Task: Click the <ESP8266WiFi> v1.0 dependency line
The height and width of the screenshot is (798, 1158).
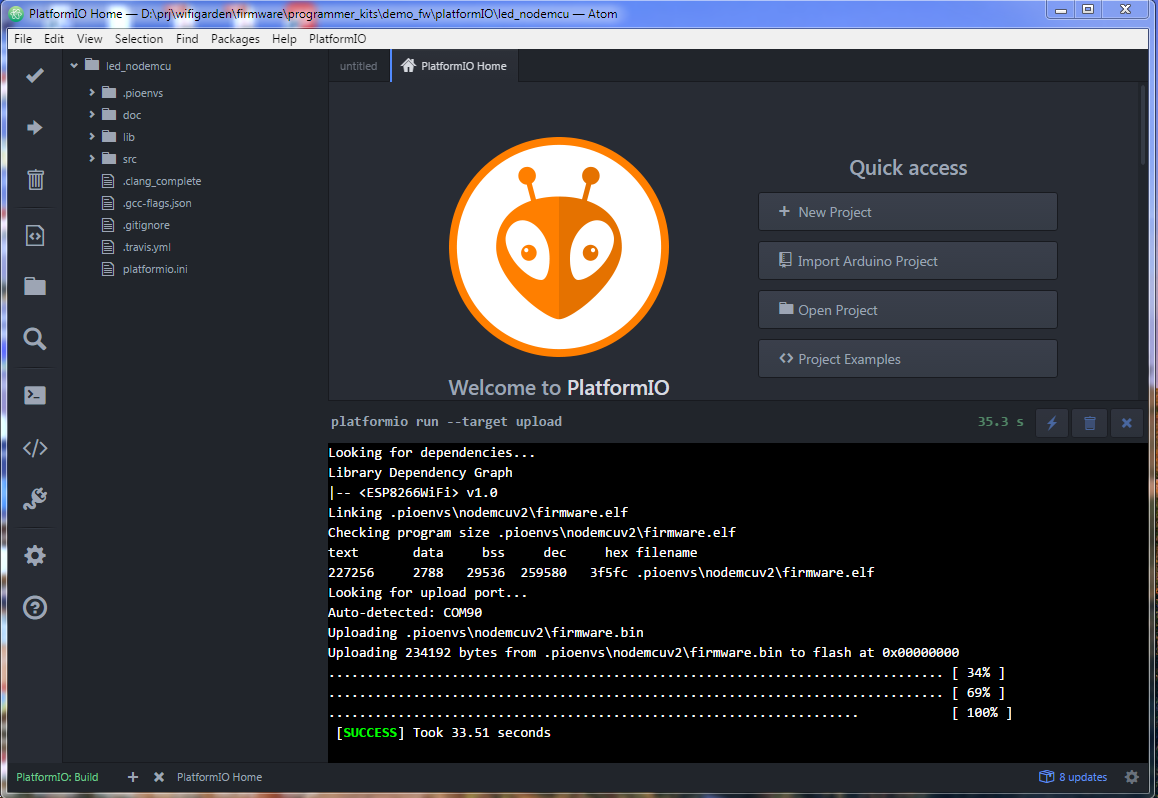Action: (x=413, y=492)
